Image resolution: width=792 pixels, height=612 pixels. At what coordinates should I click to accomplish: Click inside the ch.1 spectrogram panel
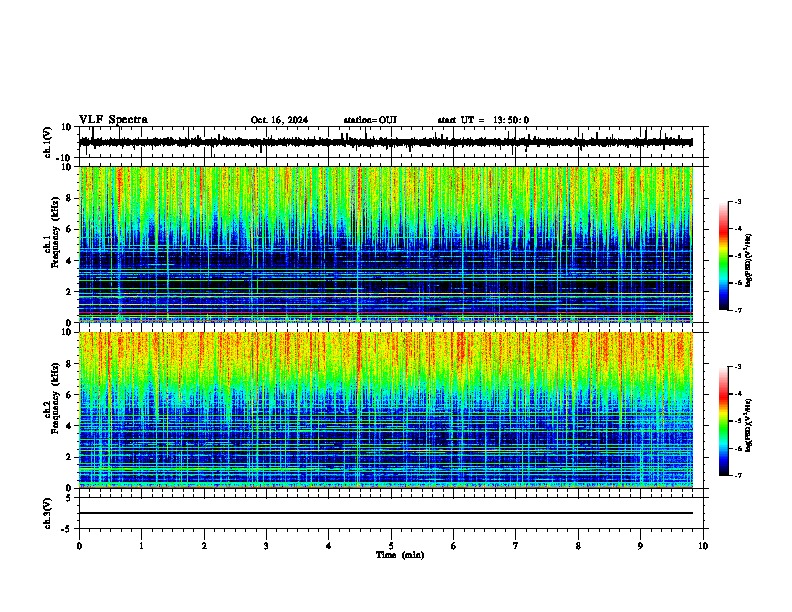coord(386,244)
